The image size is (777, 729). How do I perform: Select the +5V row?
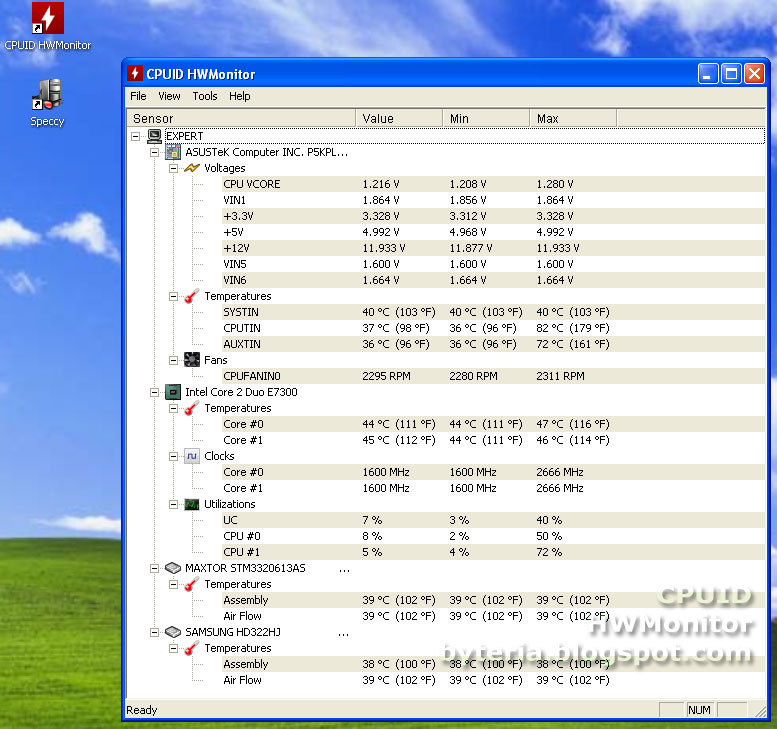click(x=494, y=232)
